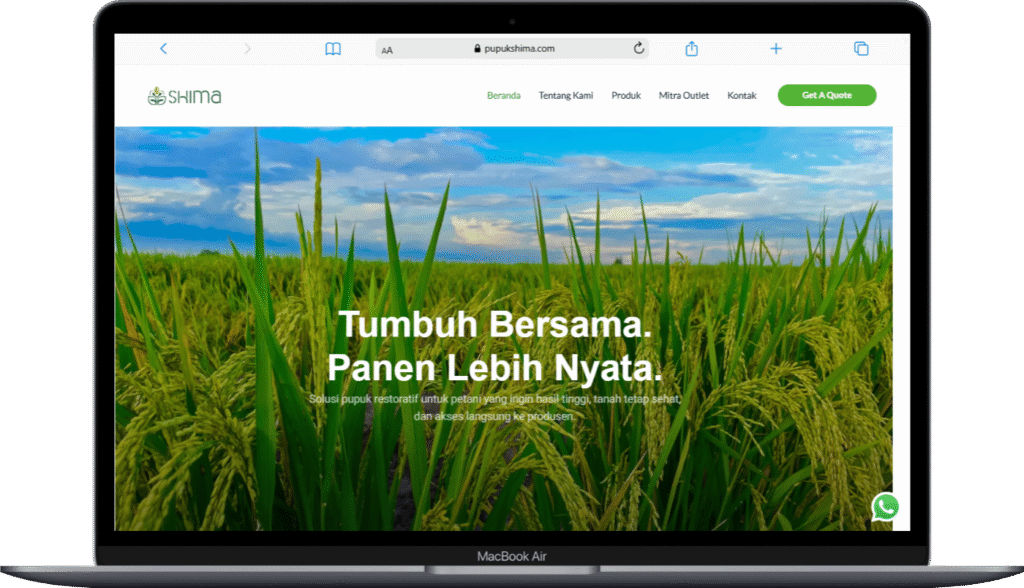Open the Produk menu item
This screenshot has width=1024, height=588.
pyautogui.click(x=626, y=96)
